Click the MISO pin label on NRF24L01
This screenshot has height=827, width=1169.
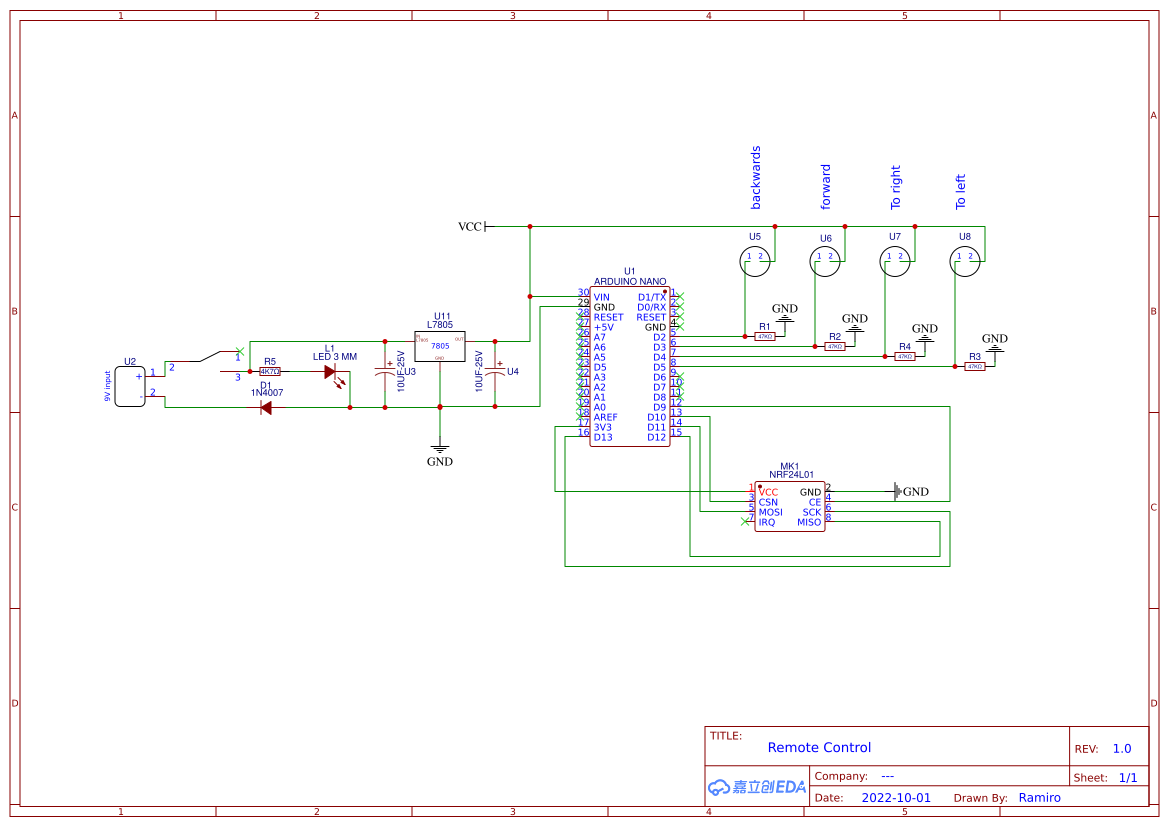(809, 522)
